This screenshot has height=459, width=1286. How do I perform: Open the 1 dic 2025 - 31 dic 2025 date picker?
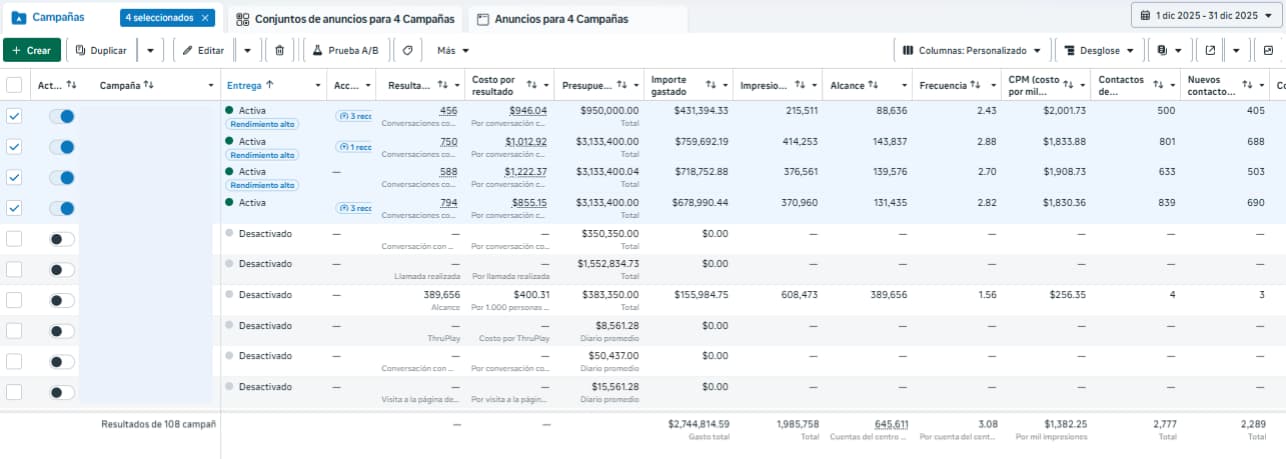coord(1208,16)
